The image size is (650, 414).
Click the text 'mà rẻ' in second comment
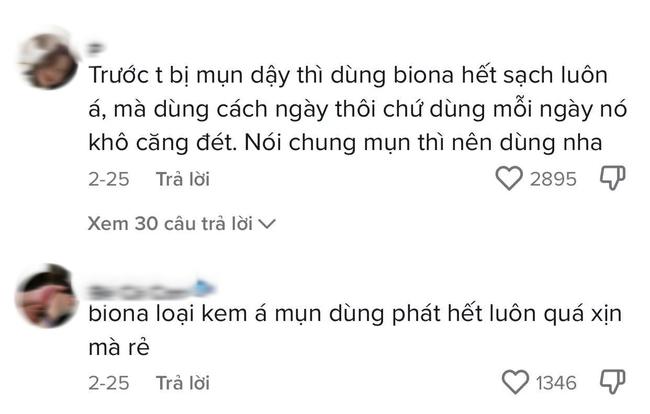click(116, 346)
